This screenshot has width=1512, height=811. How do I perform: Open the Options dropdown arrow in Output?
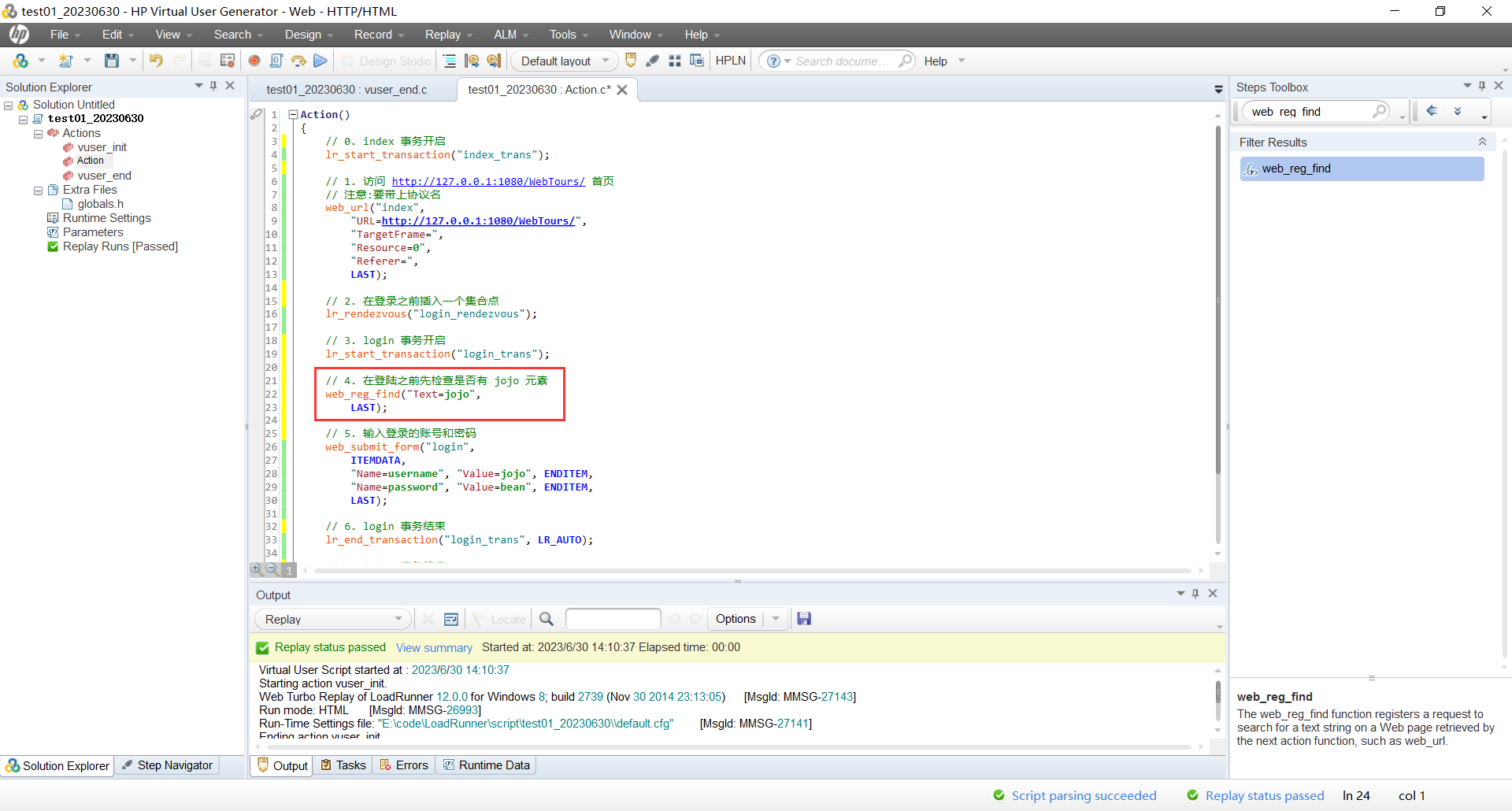coord(776,619)
